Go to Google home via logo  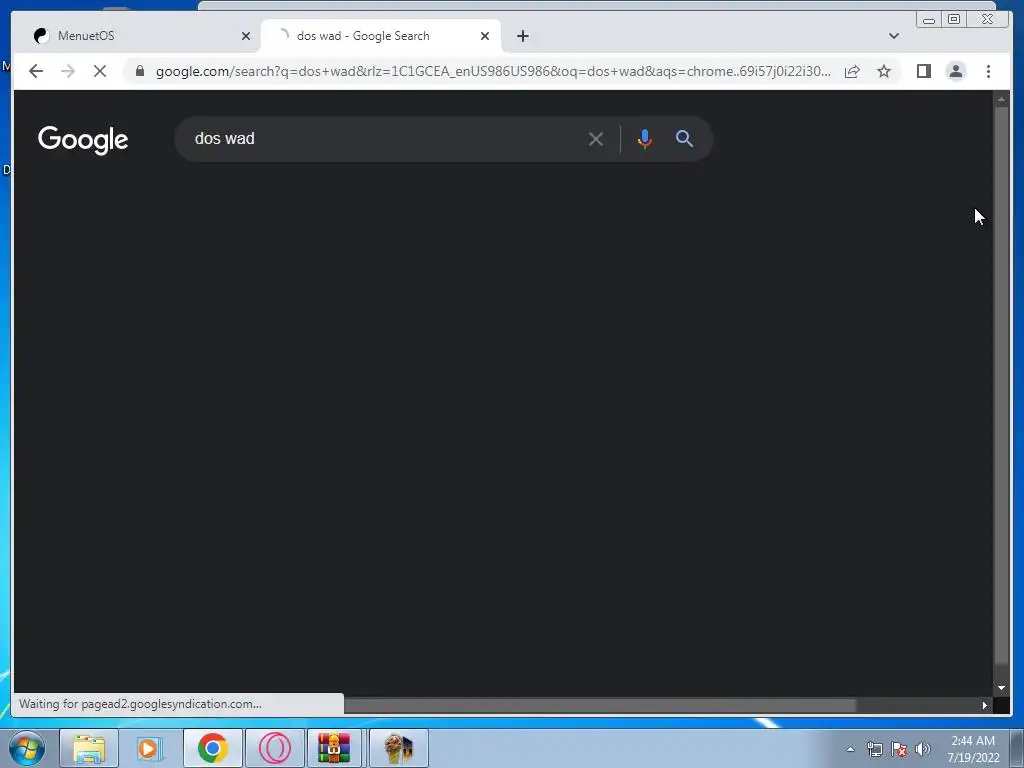83,140
